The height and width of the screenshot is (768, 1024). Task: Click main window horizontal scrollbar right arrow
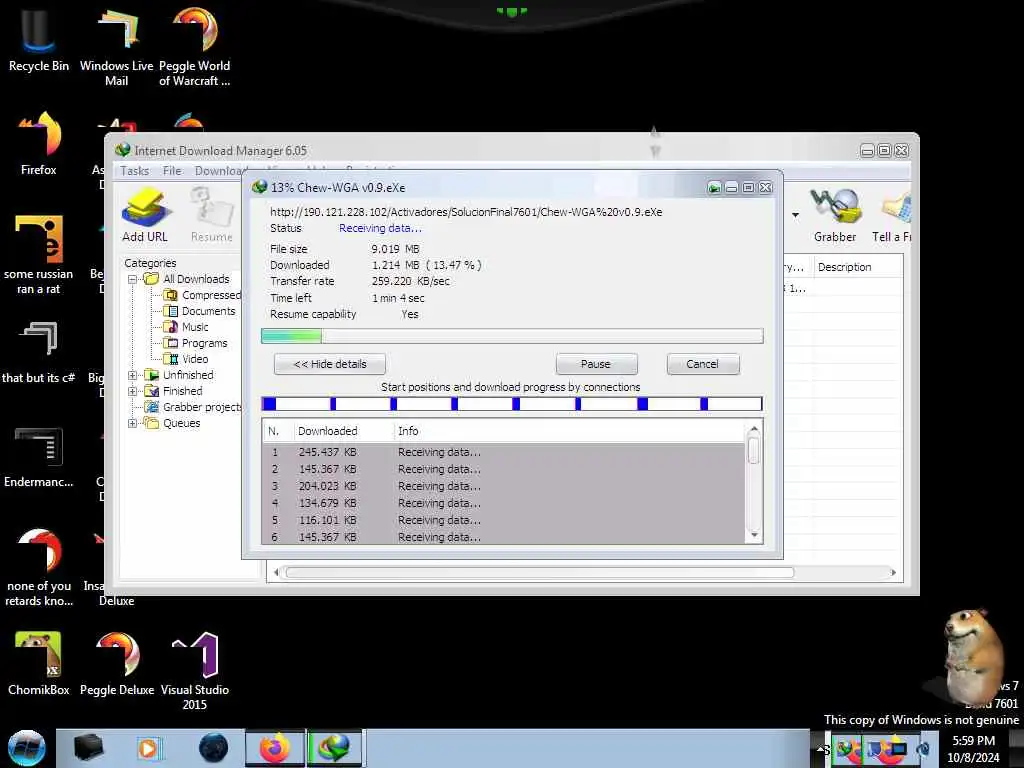click(x=893, y=572)
